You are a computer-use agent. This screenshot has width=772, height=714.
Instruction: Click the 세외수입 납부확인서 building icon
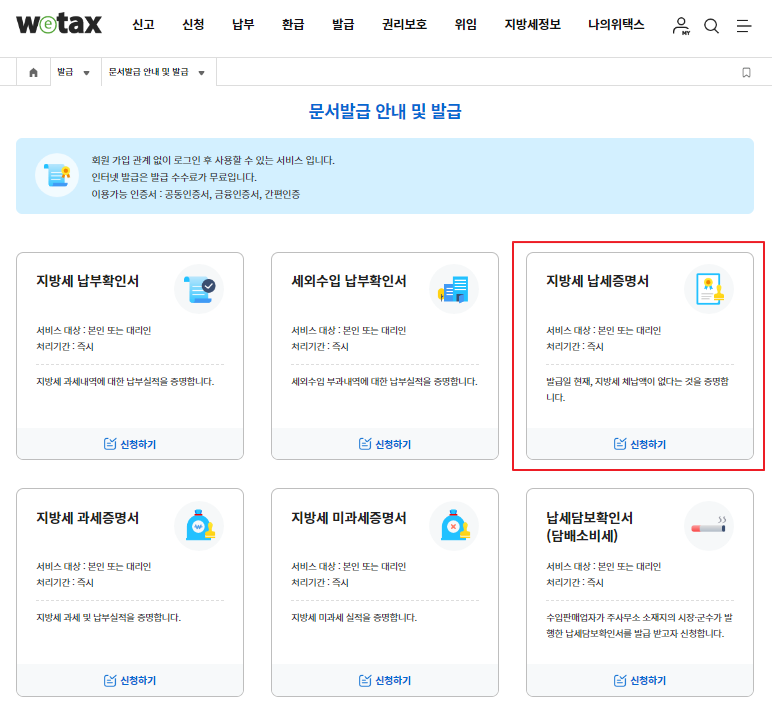click(454, 289)
